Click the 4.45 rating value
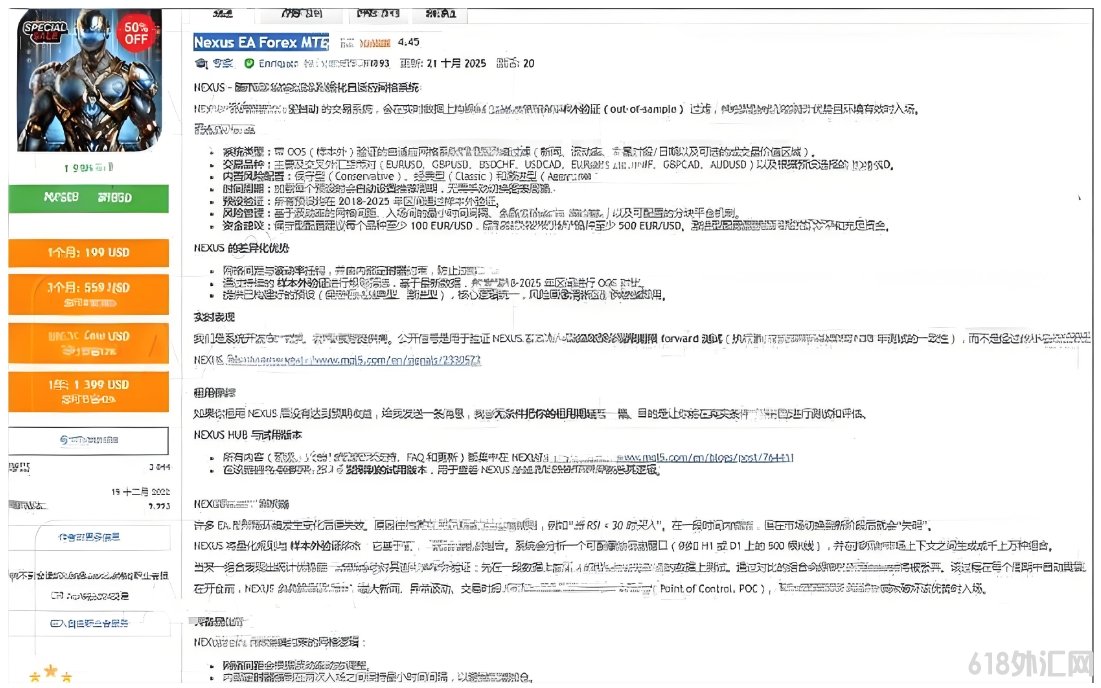 coord(409,42)
